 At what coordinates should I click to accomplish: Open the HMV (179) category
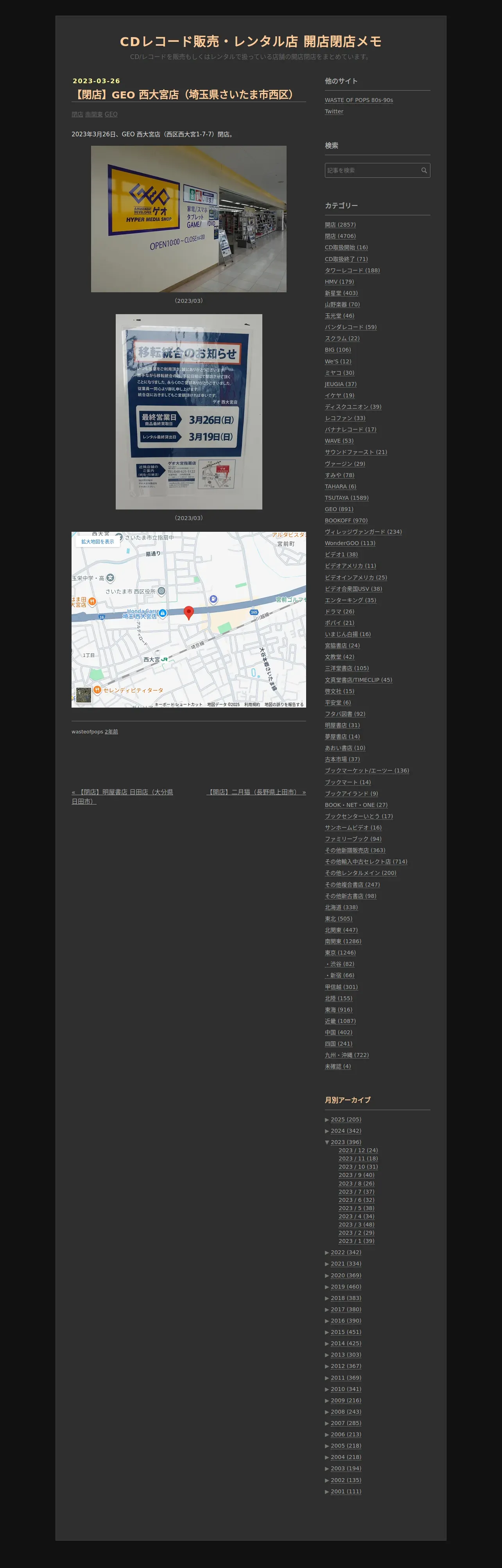point(339,282)
